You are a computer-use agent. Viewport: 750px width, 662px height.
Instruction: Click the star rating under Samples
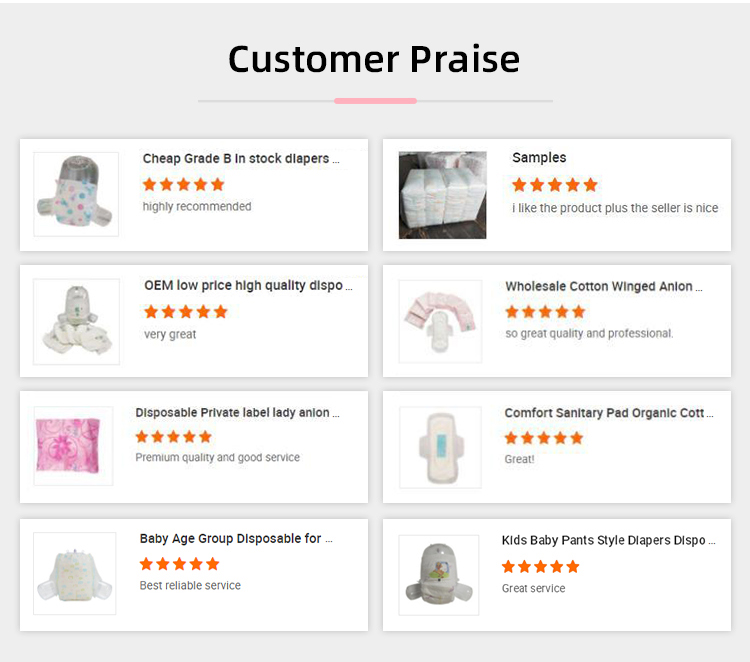point(554,185)
